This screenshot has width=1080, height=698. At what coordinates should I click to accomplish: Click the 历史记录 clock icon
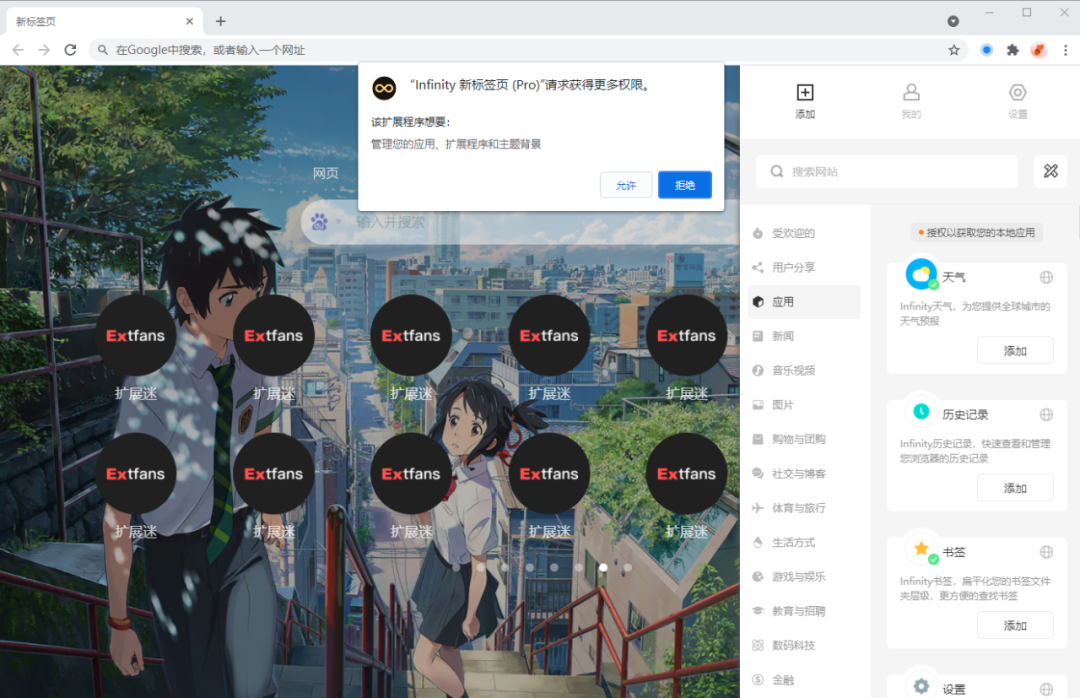click(x=921, y=411)
